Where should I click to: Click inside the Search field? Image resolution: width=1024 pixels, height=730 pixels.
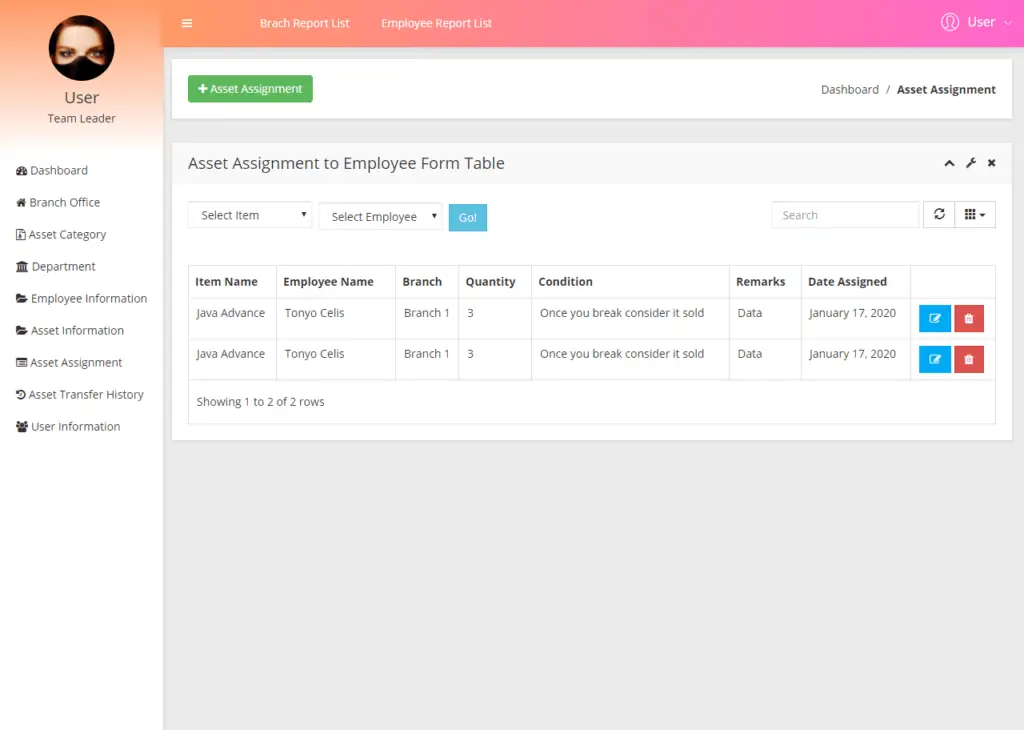pyautogui.click(x=844, y=214)
